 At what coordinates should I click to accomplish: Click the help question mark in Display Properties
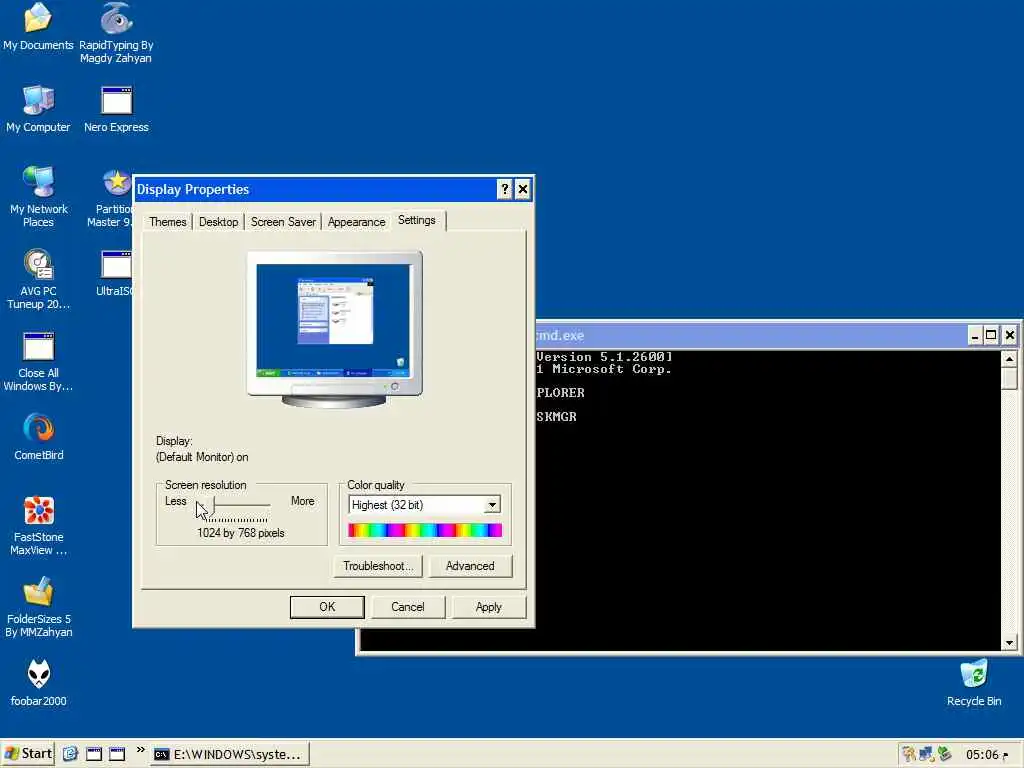pyautogui.click(x=504, y=189)
